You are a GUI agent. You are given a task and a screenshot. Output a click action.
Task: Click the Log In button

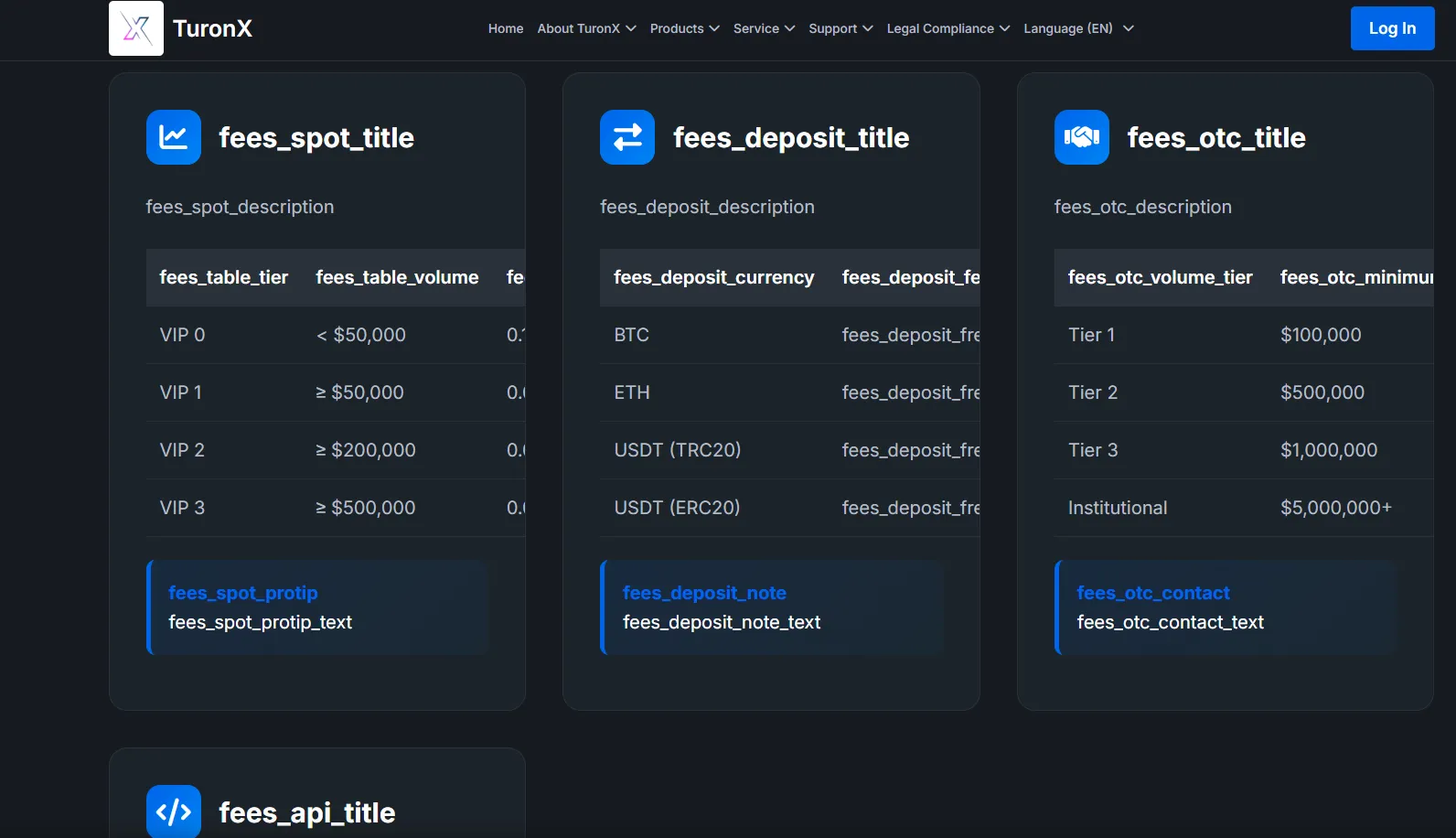[1392, 28]
